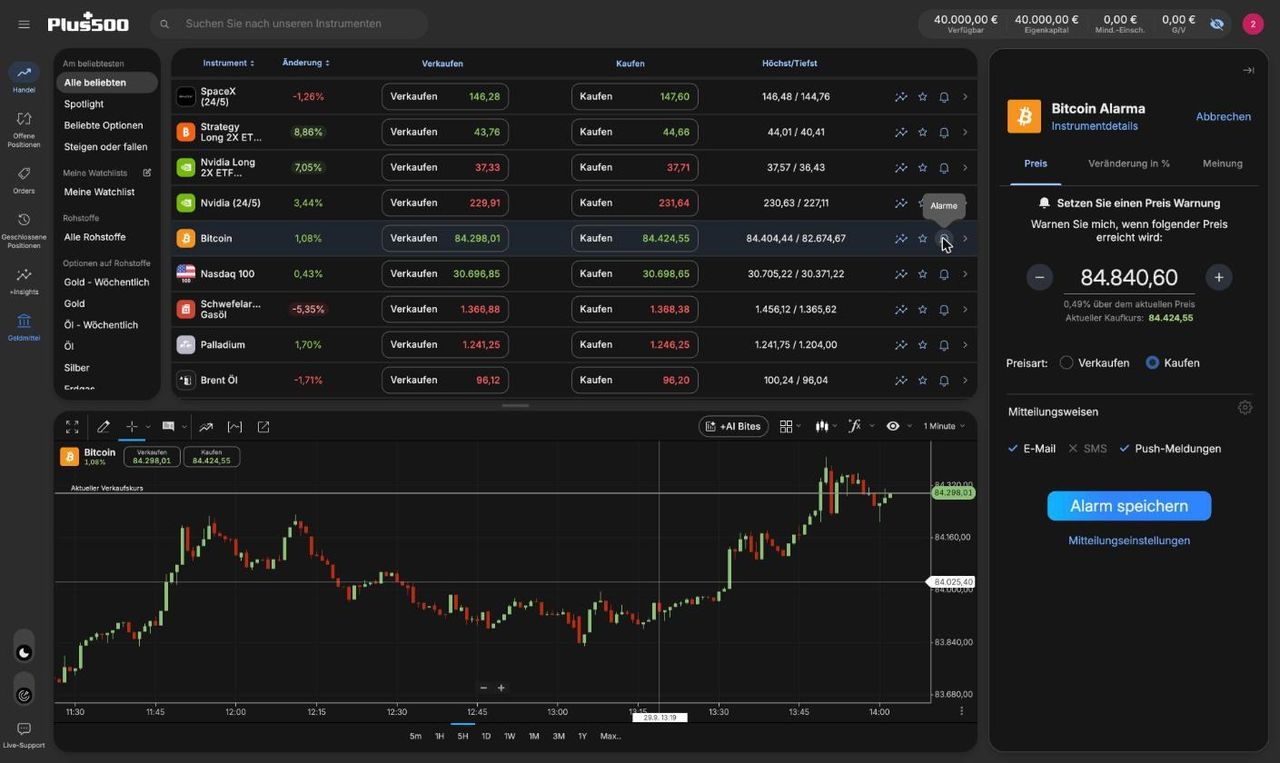The width and height of the screenshot is (1280, 763).
Task: Select the 1D chart range
Action: coord(486,736)
